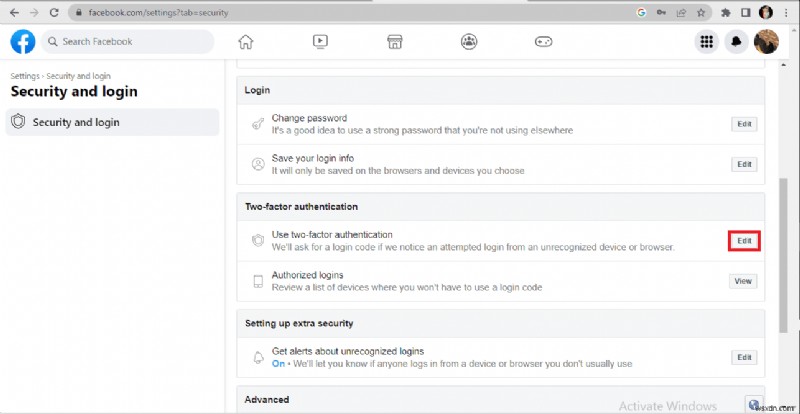The image size is (800, 414).
Task: Open the Chrome profile avatar
Action: pos(765,13)
